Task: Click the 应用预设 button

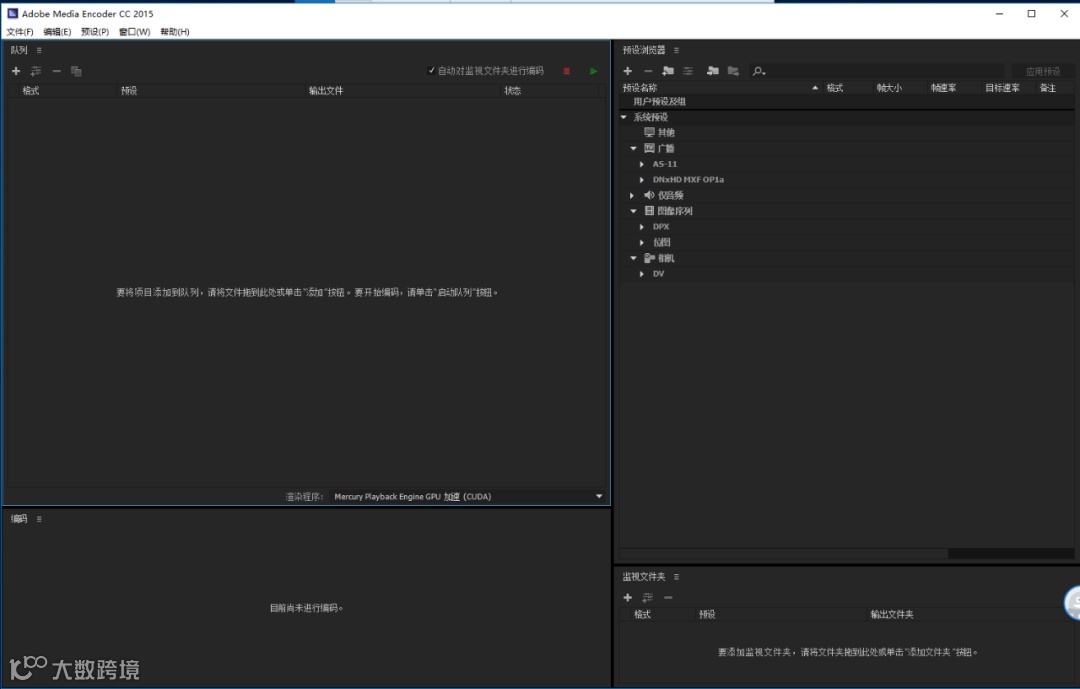Action: 1043,71
